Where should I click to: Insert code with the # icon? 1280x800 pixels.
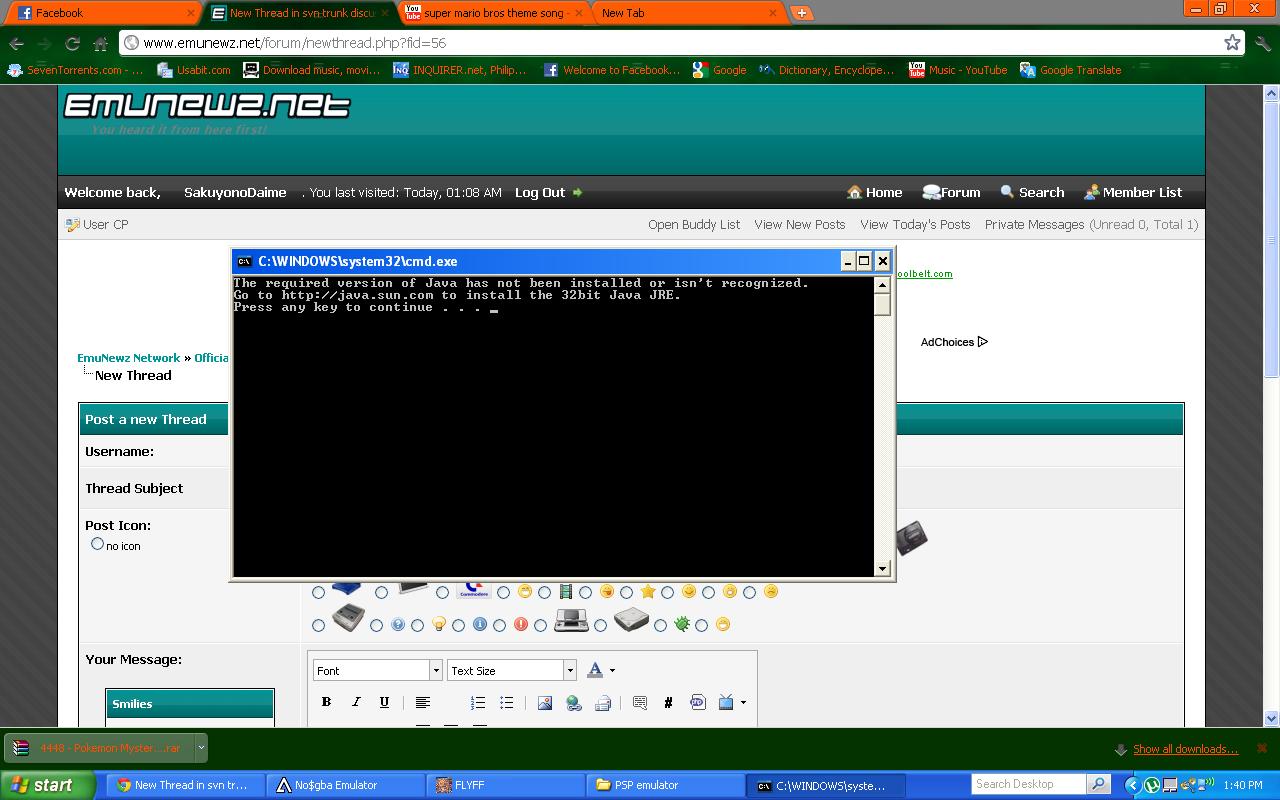[668, 703]
